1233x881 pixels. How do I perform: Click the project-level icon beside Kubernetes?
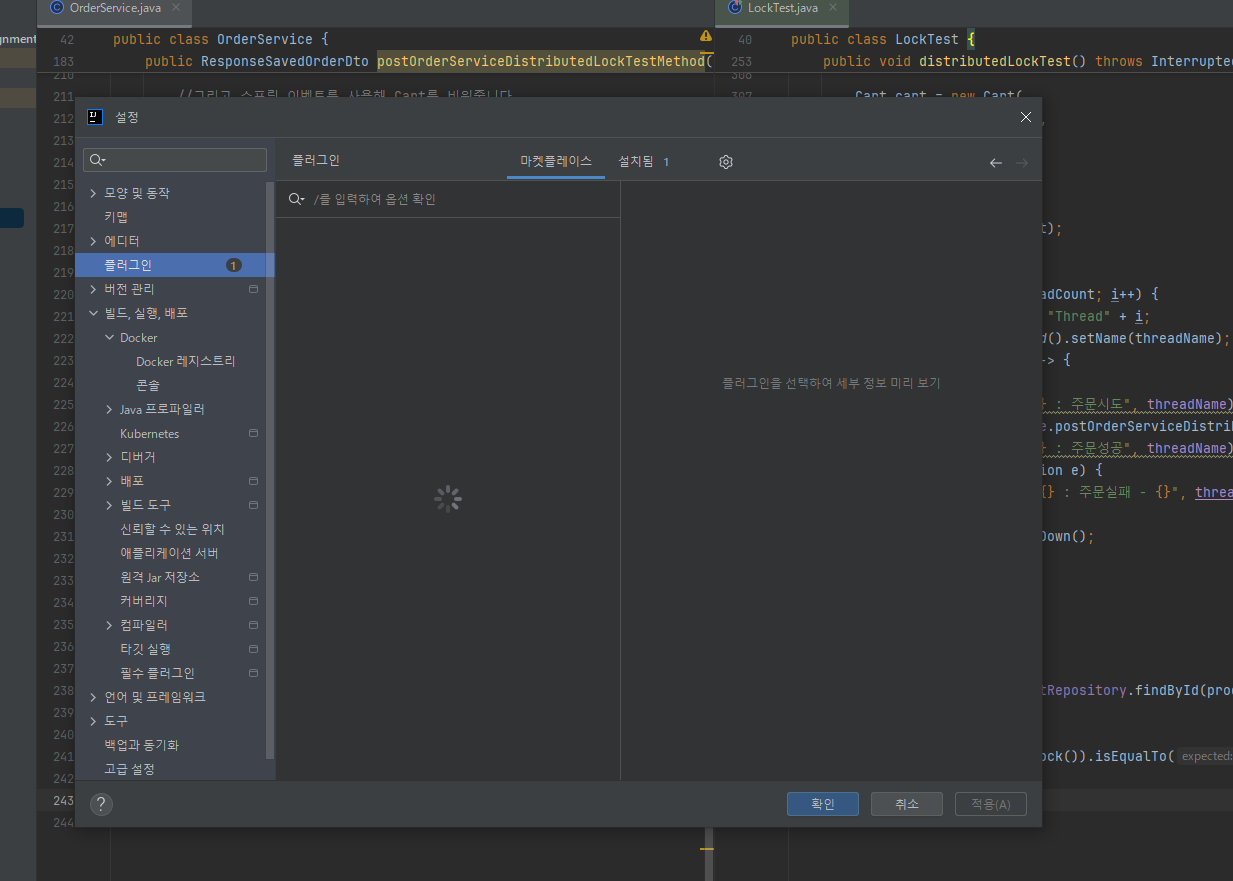(x=253, y=433)
